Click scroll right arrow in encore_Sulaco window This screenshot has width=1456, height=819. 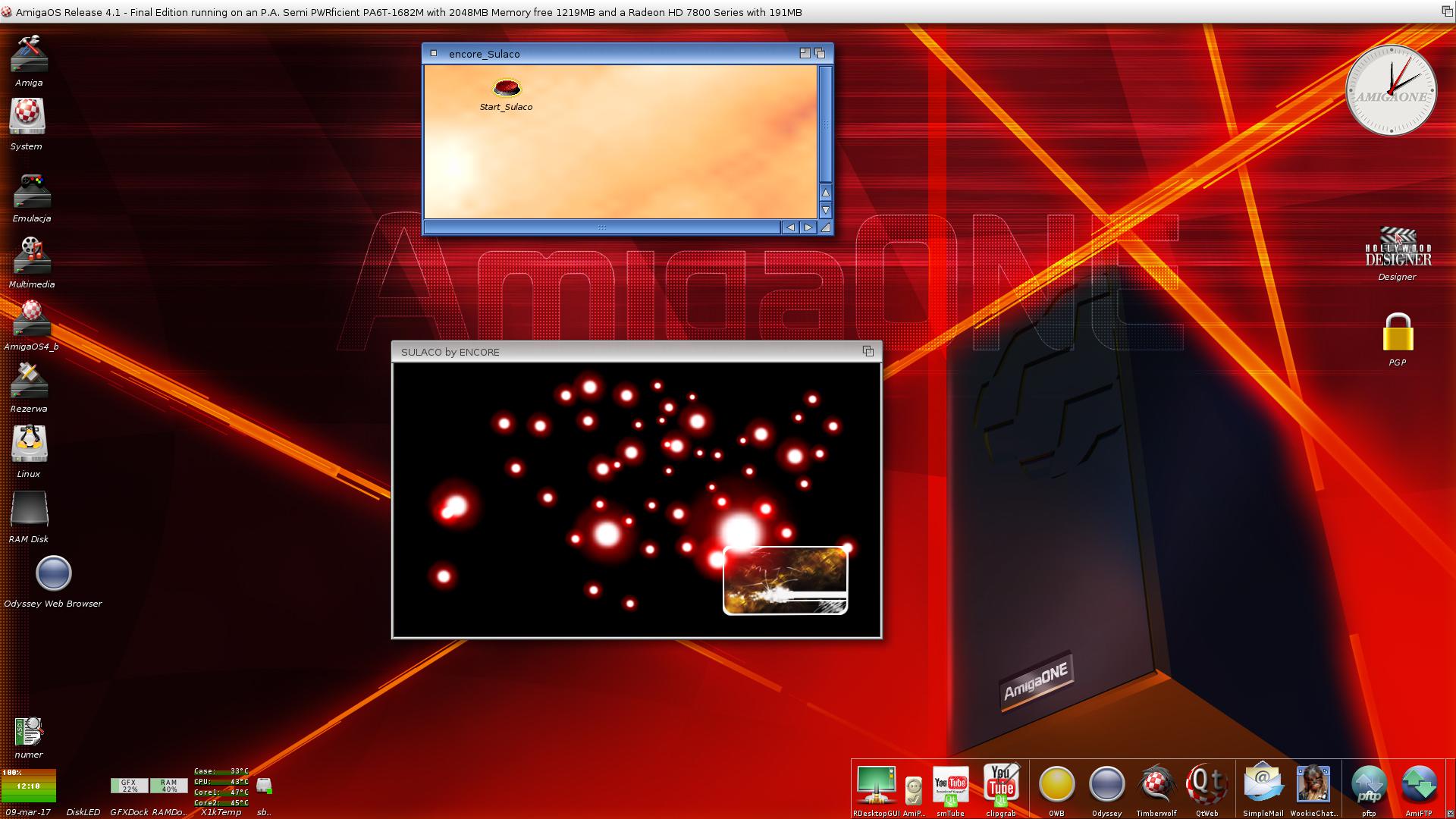click(x=808, y=227)
